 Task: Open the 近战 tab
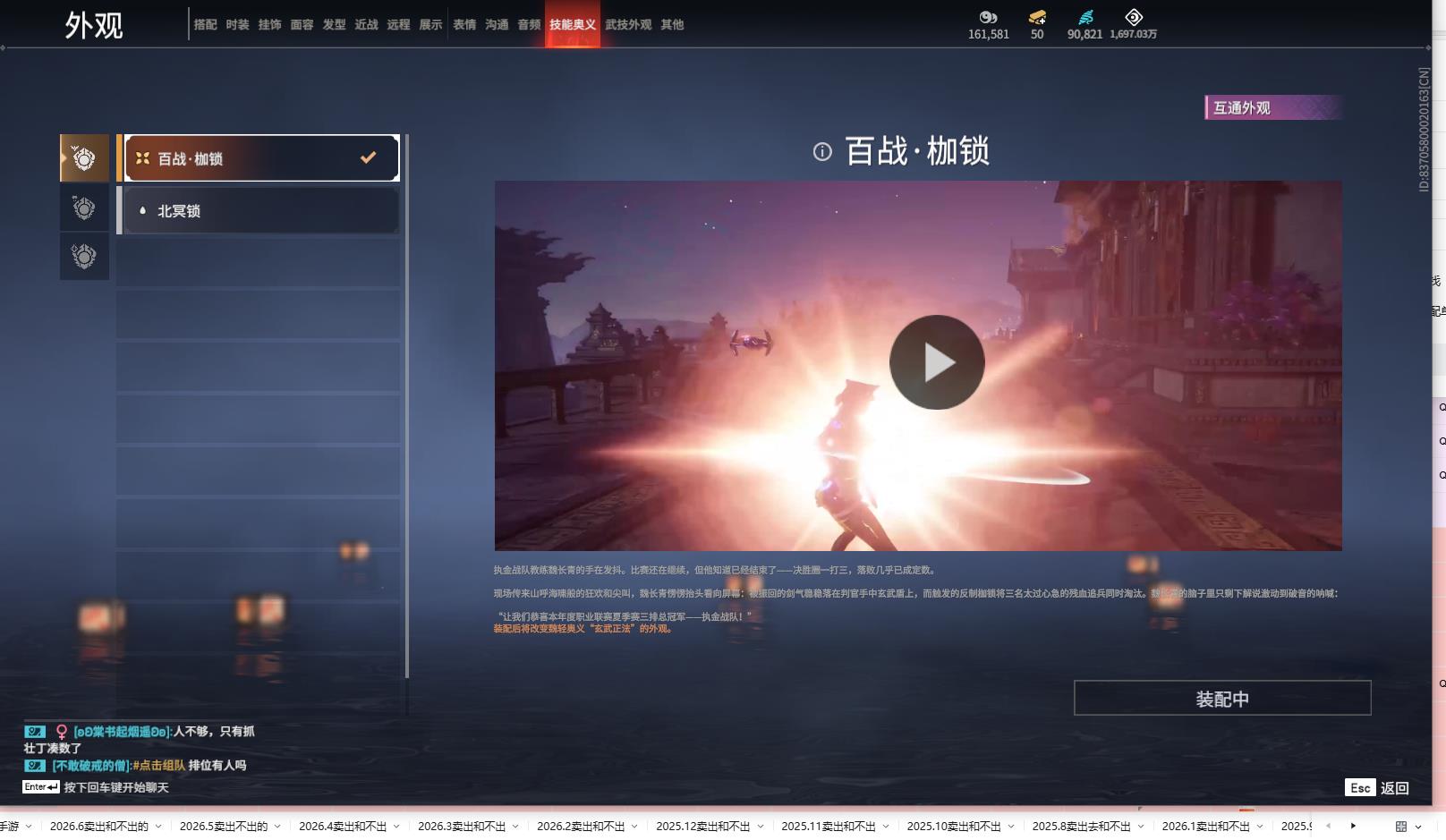click(x=367, y=24)
